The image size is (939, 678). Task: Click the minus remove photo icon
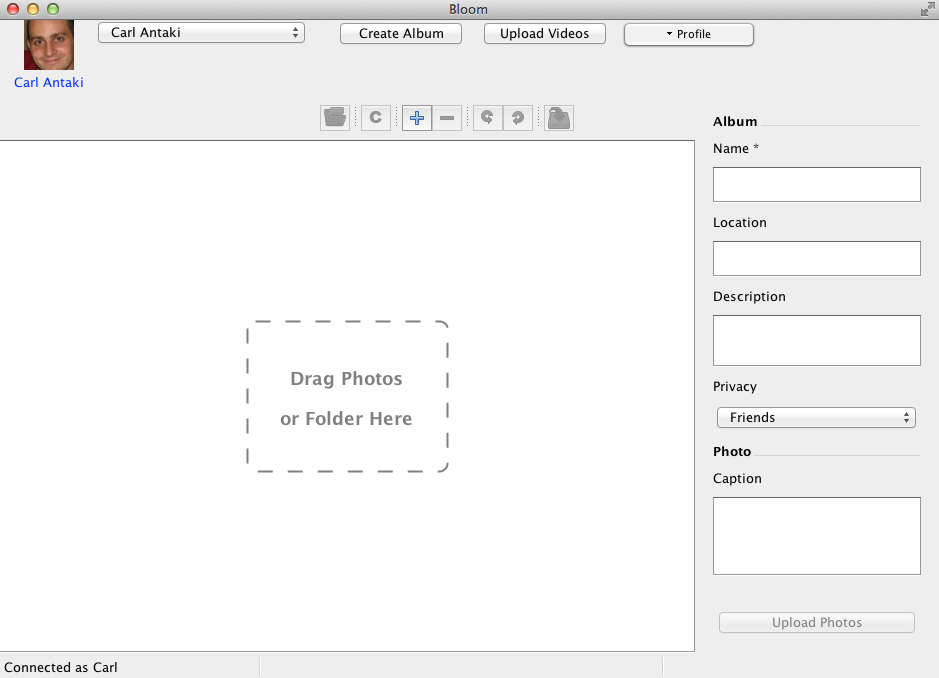[x=447, y=118]
